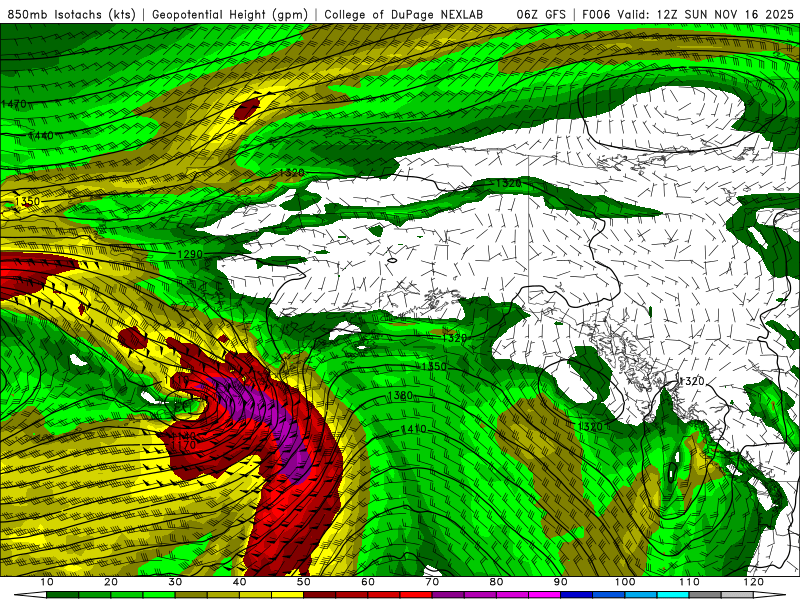
Task: Click the color bar label 40
Action: point(239,582)
